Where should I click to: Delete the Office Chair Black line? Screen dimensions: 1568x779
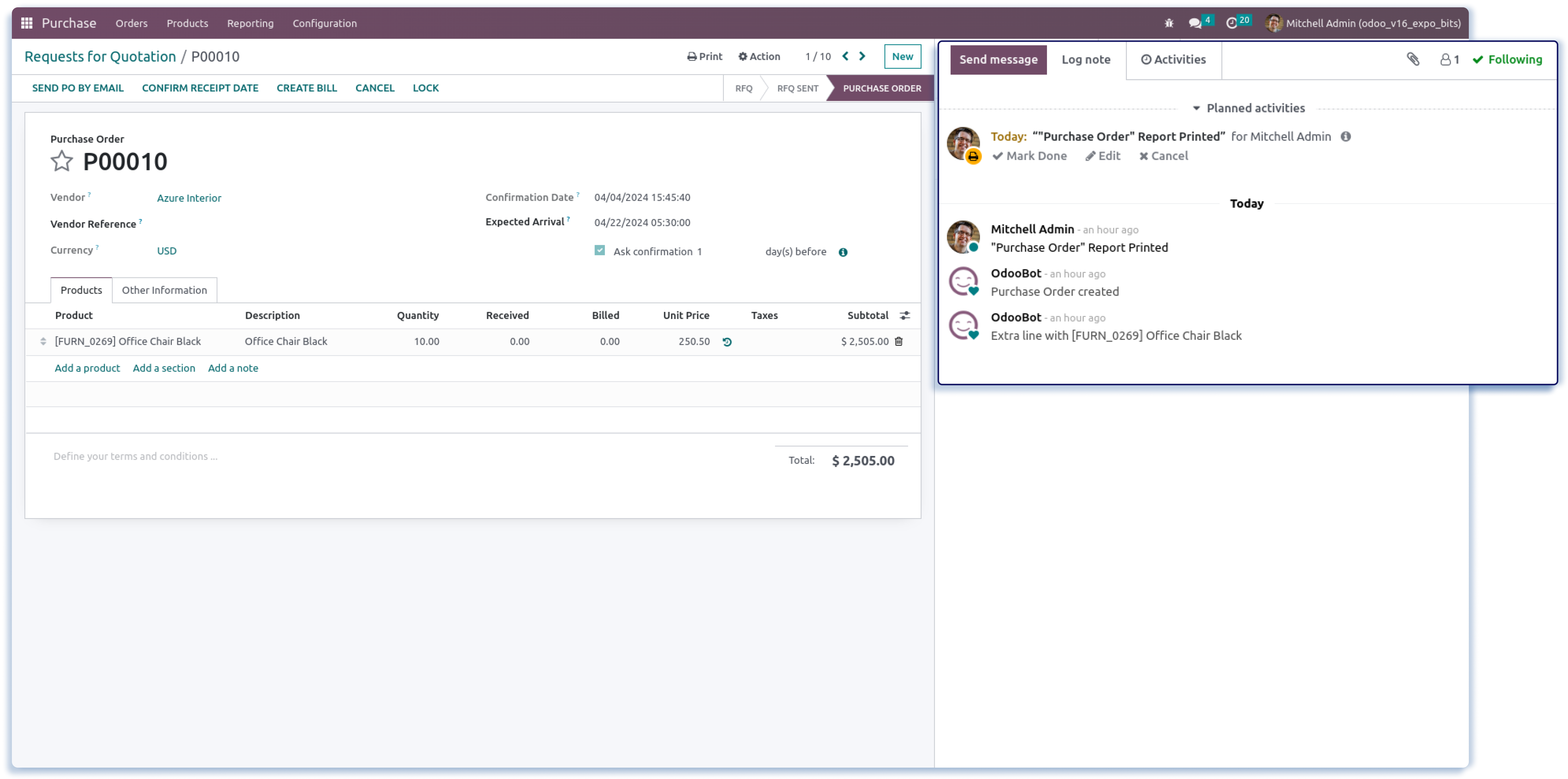tap(898, 342)
